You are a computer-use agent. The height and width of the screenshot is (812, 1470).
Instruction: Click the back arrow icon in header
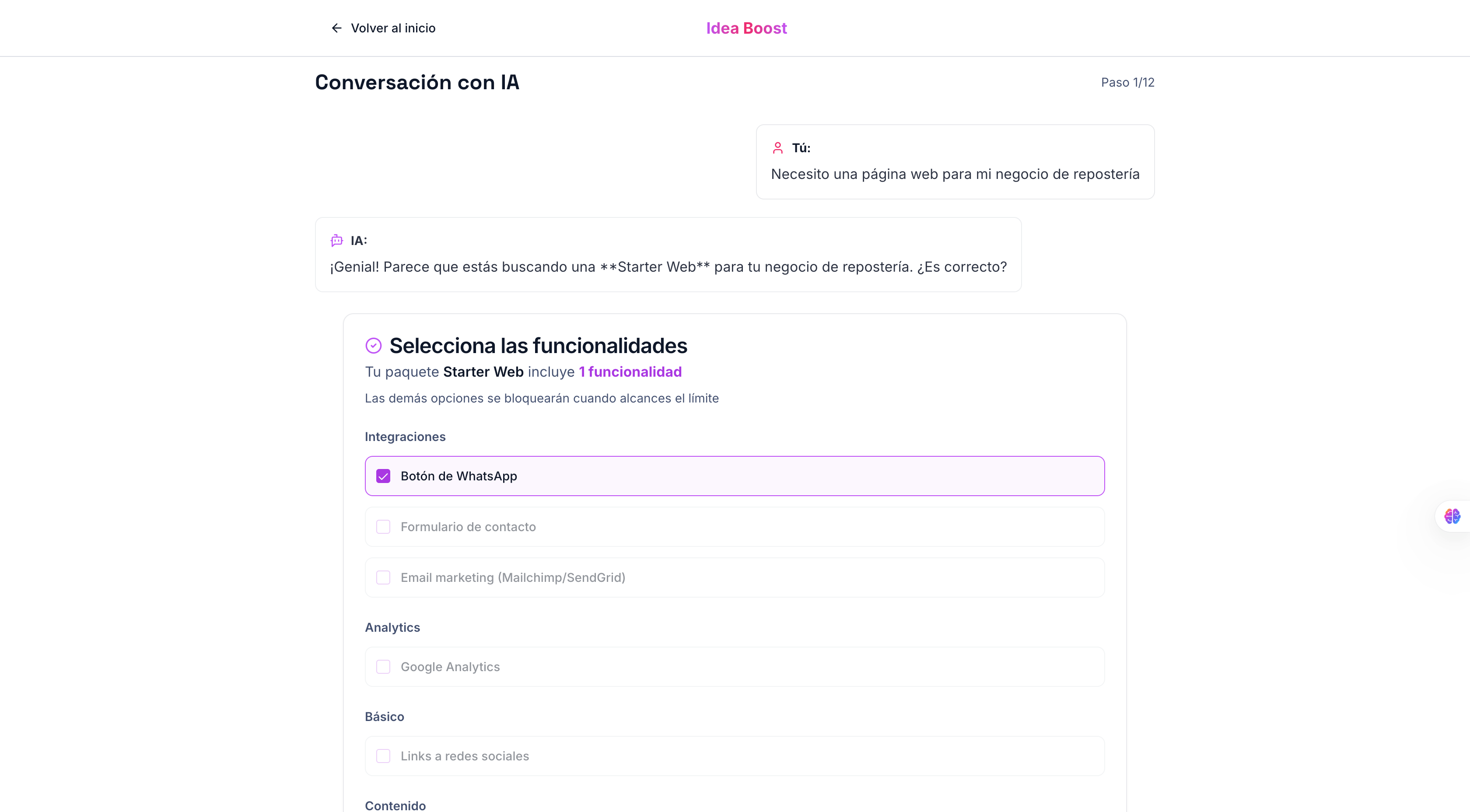[x=337, y=28]
